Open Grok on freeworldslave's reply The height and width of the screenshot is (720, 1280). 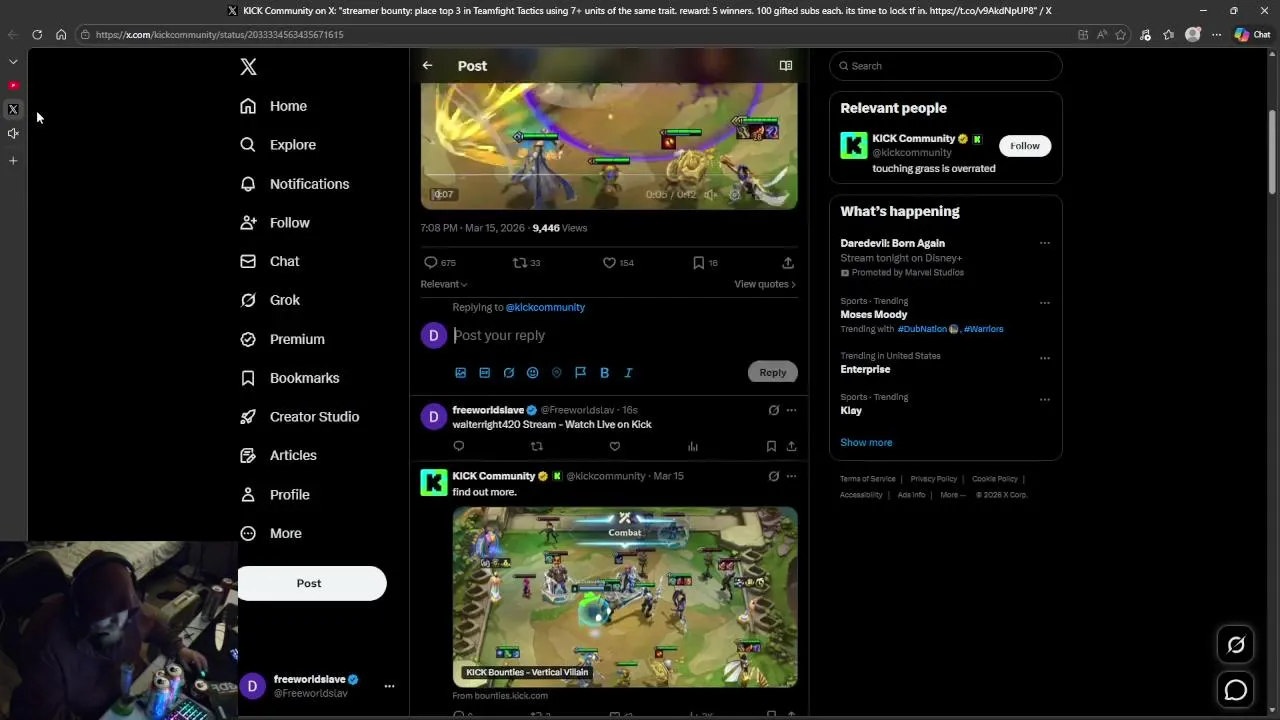click(773, 410)
